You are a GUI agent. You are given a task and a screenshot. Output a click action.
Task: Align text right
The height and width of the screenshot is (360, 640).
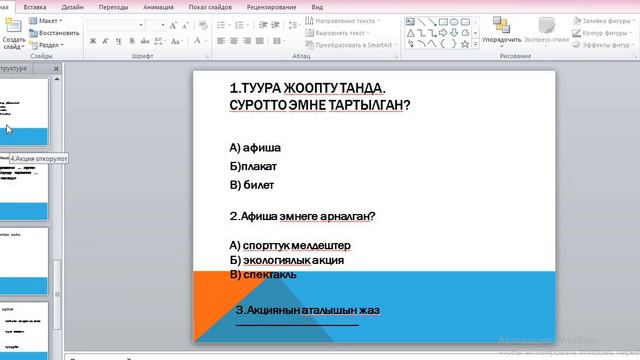click(x=247, y=41)
